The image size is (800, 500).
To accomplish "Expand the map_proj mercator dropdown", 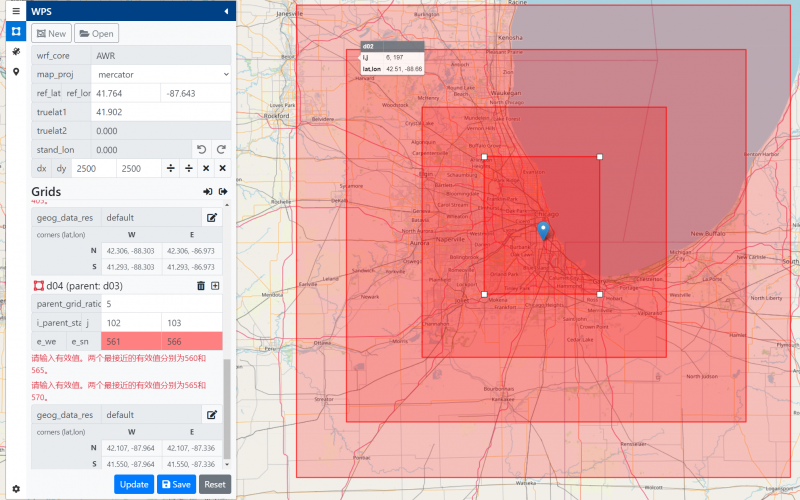I will click(x=160, y=74).
